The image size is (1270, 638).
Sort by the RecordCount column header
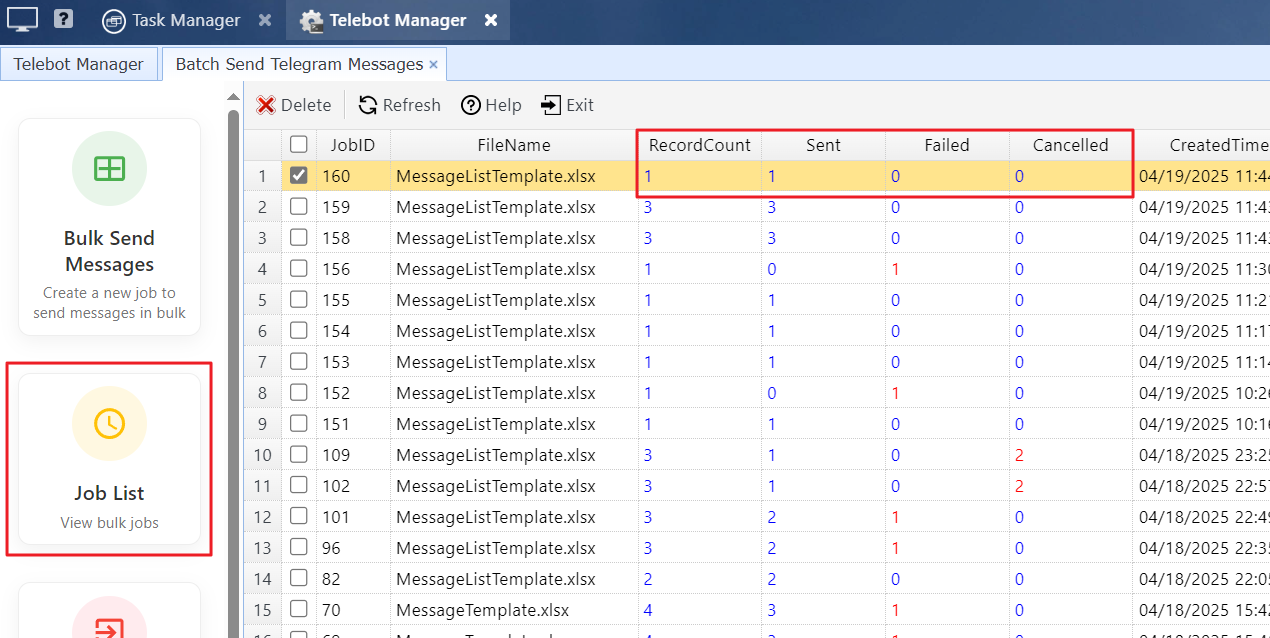(x=700, y=145)
